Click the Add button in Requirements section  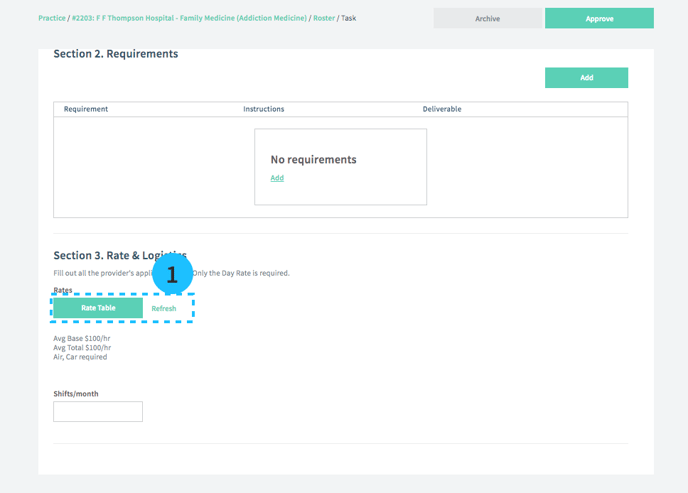[586, 77]
